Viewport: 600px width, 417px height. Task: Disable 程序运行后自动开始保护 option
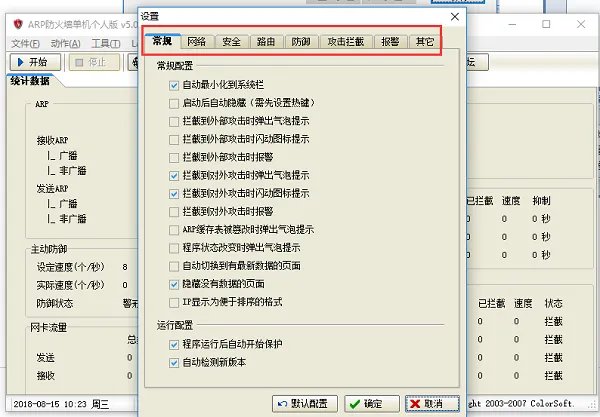point(175,343)
